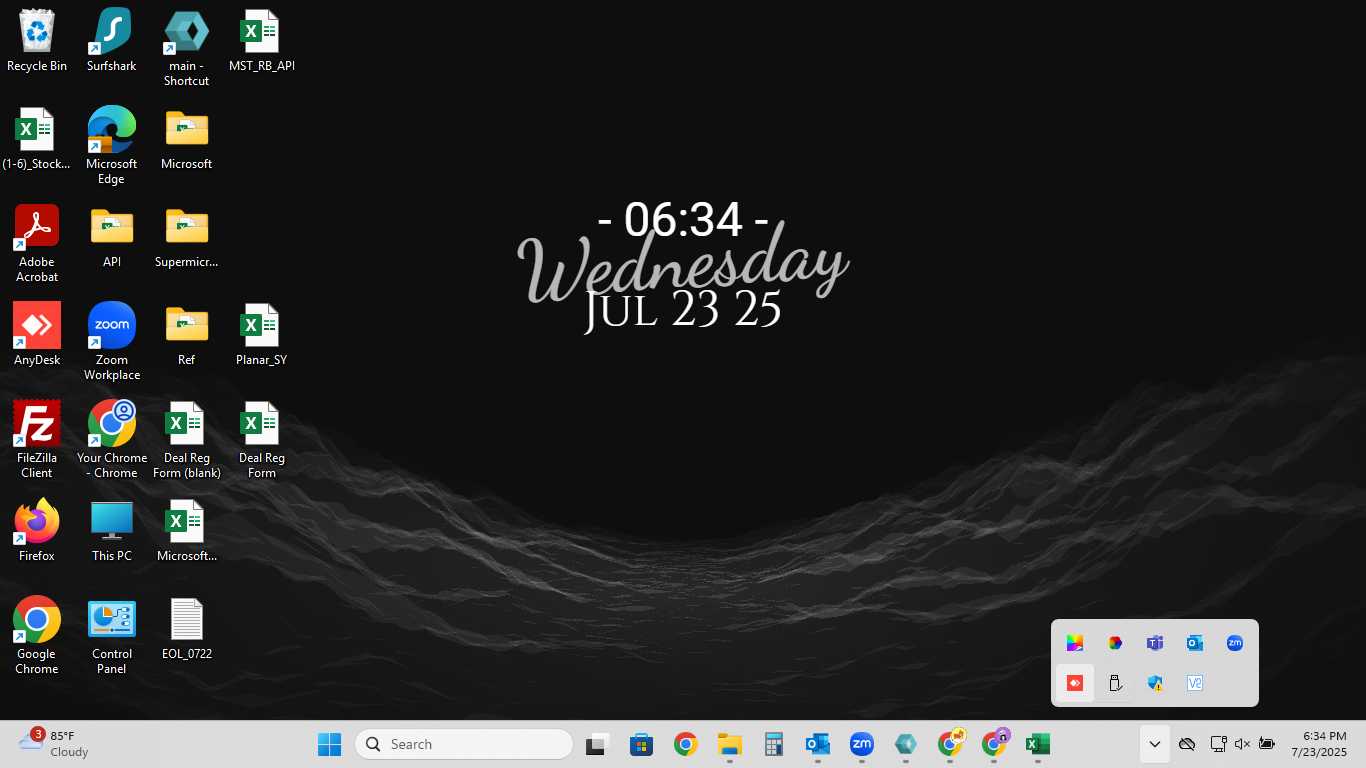Click the muted volume speaker icon
Image resolution: width=1366 pixels, height=768 pixels.
(x=1243, y=744)
